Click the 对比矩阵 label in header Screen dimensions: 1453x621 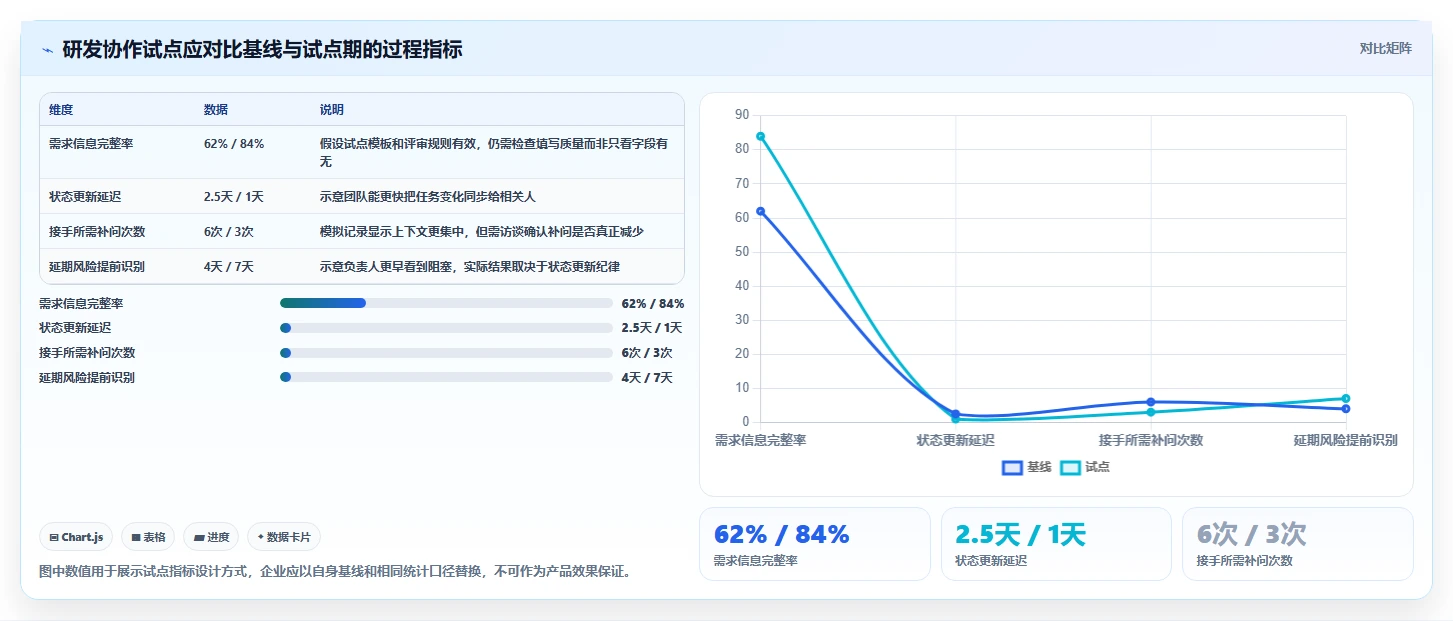(1386, 49)
